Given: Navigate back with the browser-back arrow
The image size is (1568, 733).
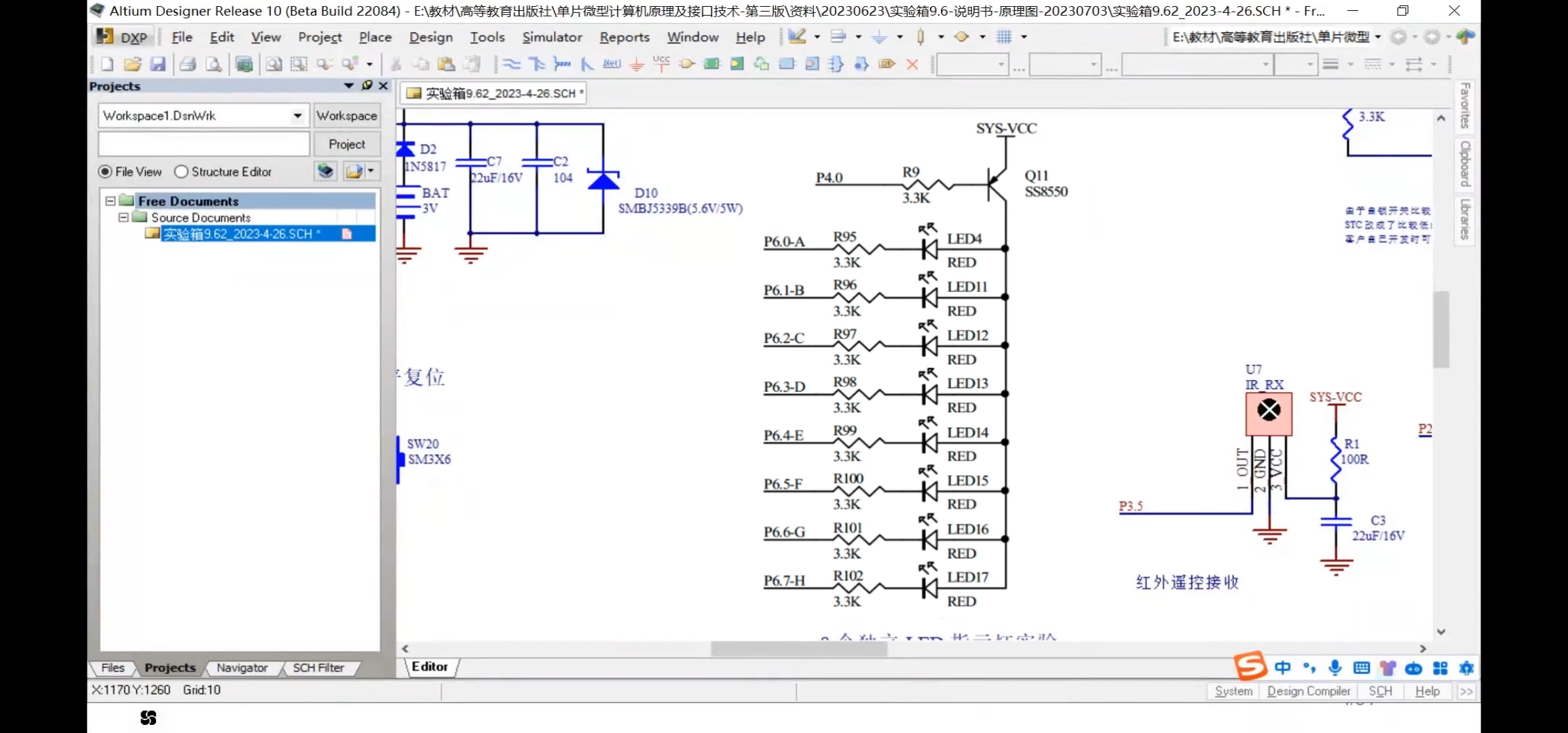Looking at the screenshot, I should tap(1398, 37).
